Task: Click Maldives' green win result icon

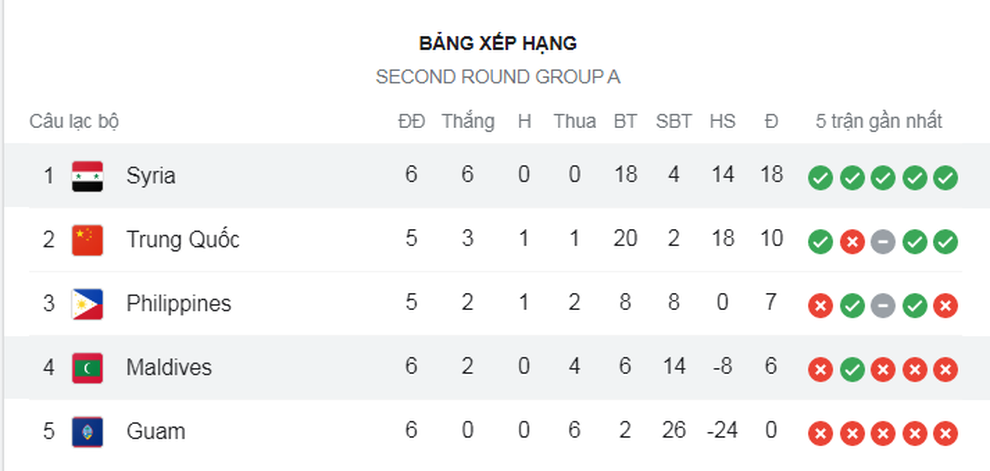Action: click(x=852, y=370)
